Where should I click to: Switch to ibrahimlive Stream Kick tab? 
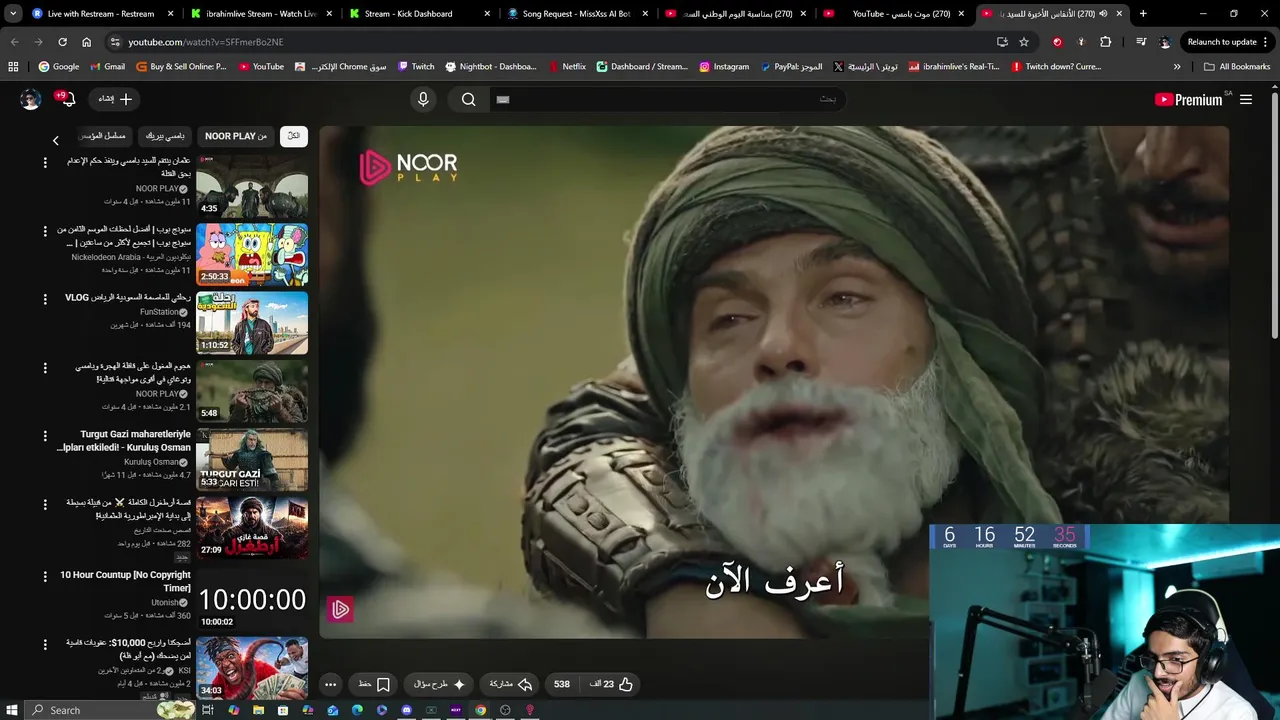coord(260,14)
